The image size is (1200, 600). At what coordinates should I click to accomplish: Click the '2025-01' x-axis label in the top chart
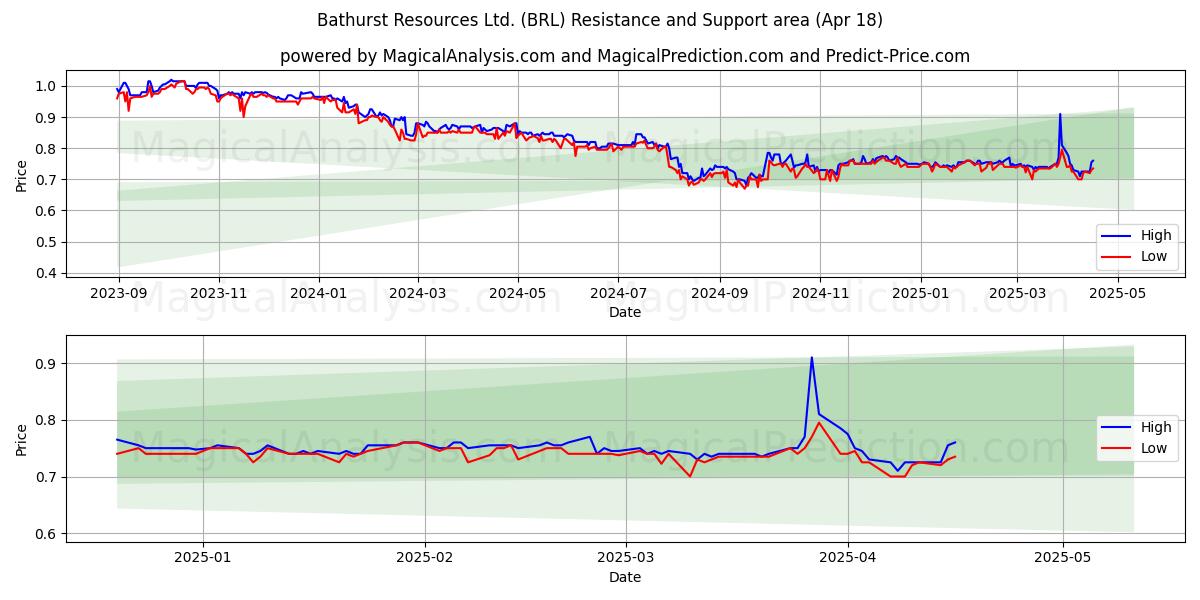920,294
